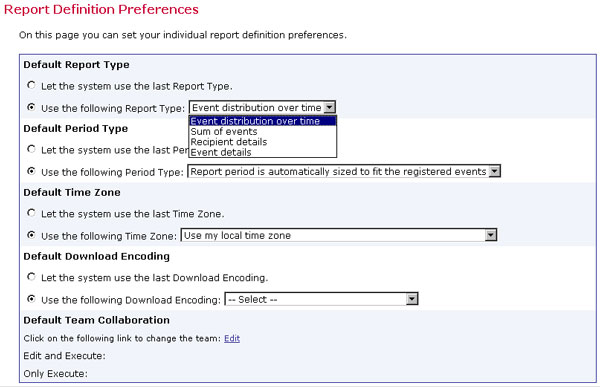Choose 'Event distribution over time' list option
Viewport: 600px width, 387px height.
tap(263, 121)
